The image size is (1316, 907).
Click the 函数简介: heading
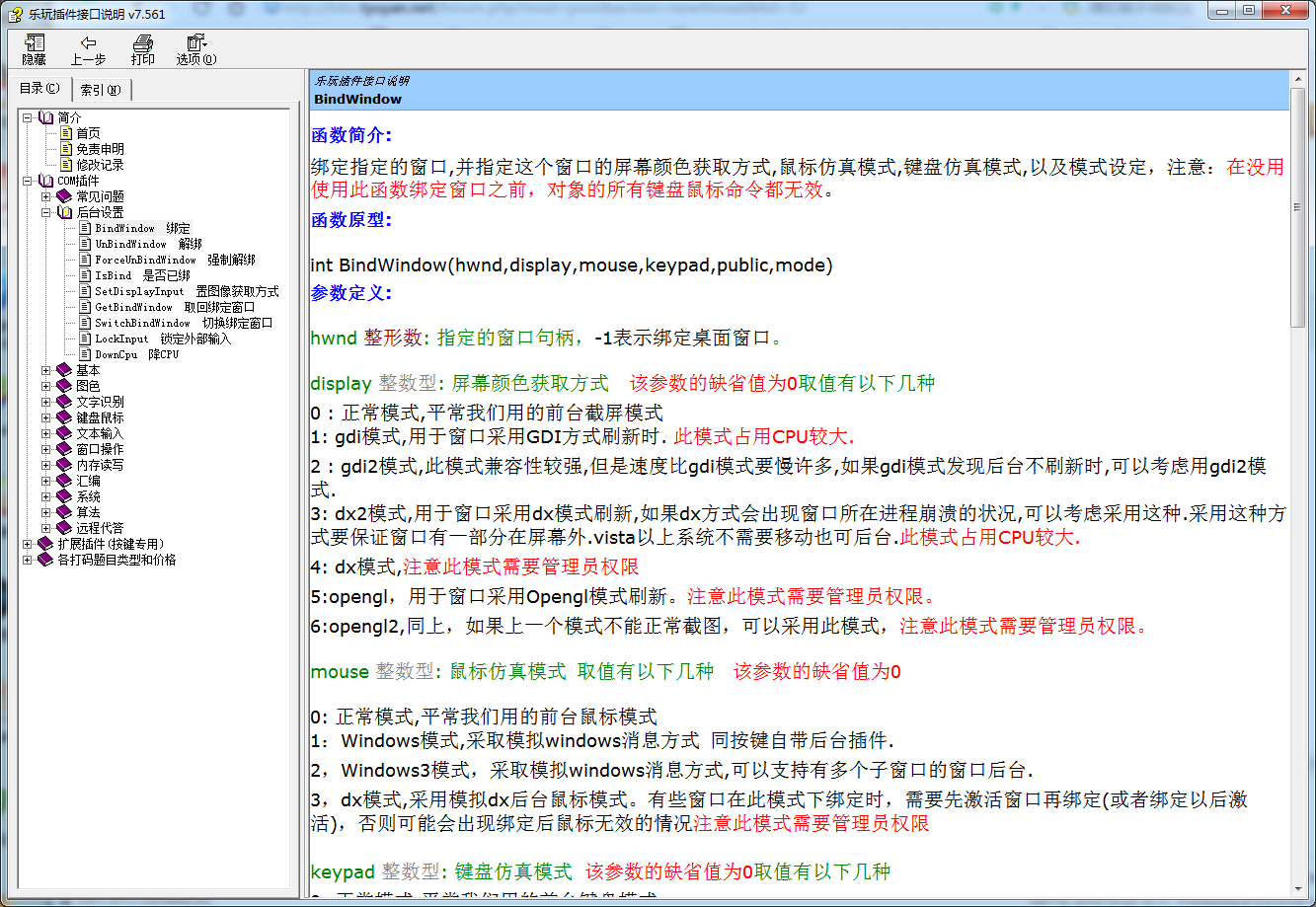(x=351, y=135)
